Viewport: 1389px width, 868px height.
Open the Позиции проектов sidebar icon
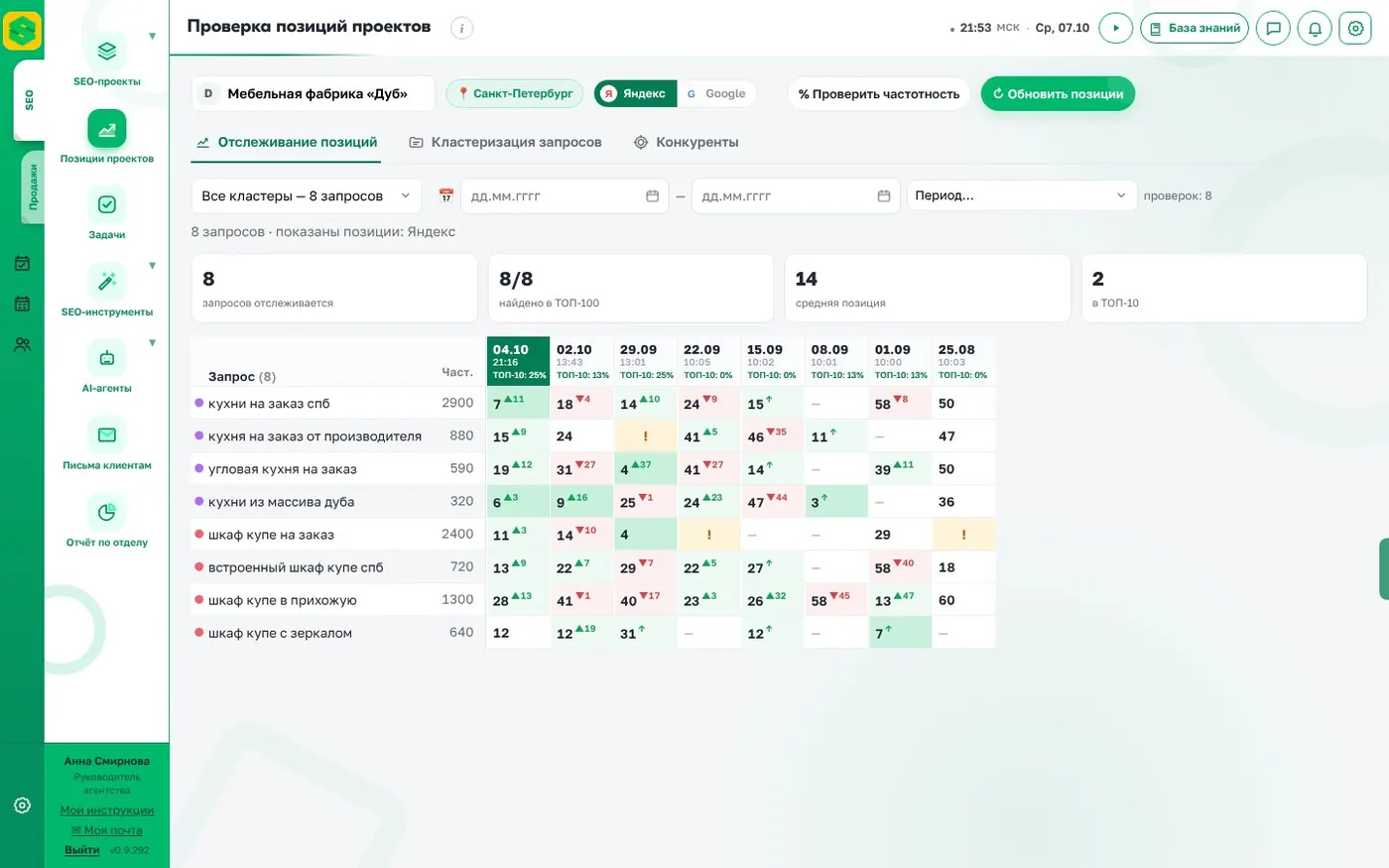coord(107,128)
